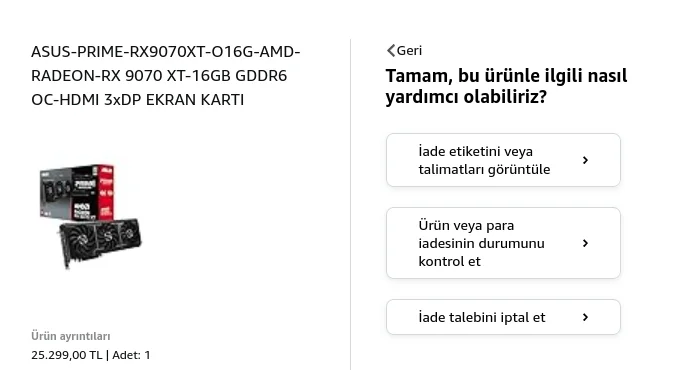Click the ASUS-PRIME-RX9070XT product title

pos(166,76)
